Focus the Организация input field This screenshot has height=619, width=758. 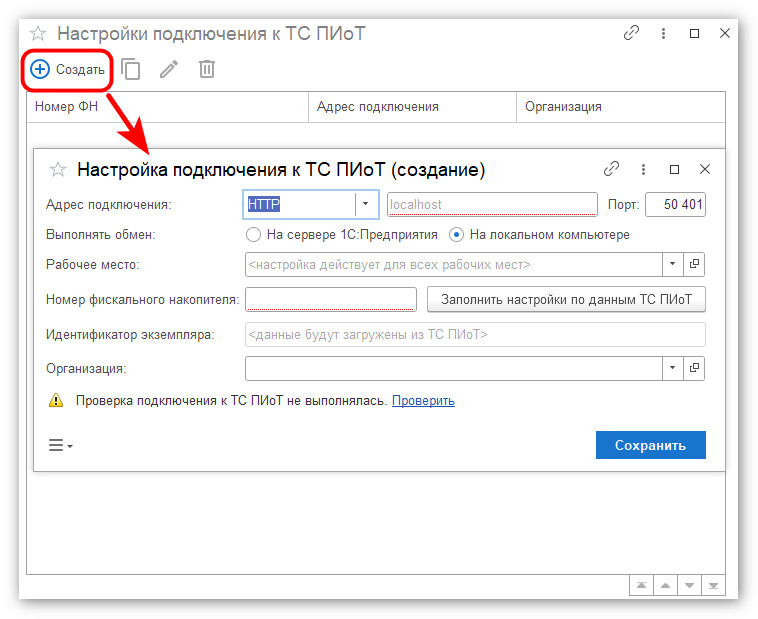[453, 368]
